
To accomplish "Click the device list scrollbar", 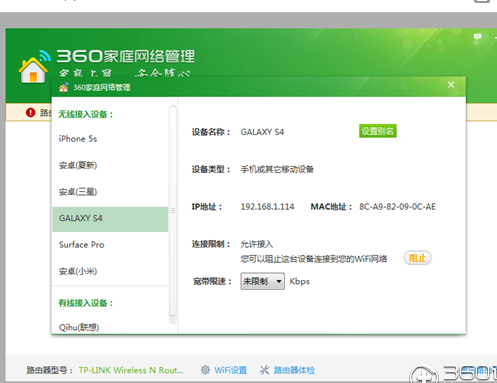I will [173, 211].
